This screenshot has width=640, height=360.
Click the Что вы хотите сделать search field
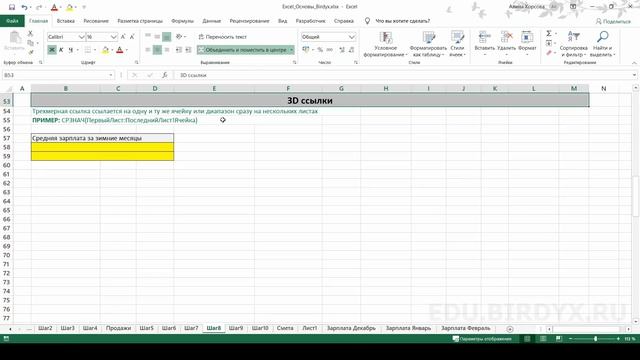tap(402, 21)
